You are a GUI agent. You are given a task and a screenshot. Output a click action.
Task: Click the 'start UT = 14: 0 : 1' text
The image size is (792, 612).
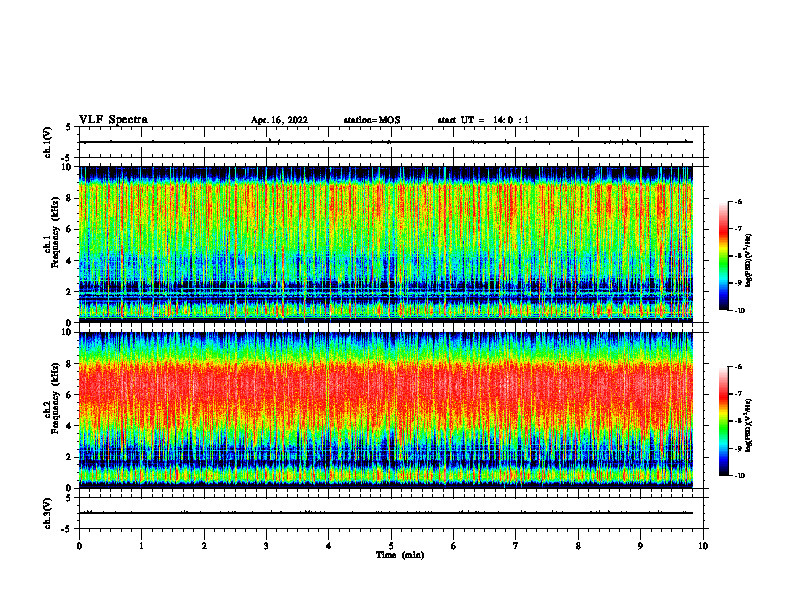pyautogui.click(x=483, y=120)
